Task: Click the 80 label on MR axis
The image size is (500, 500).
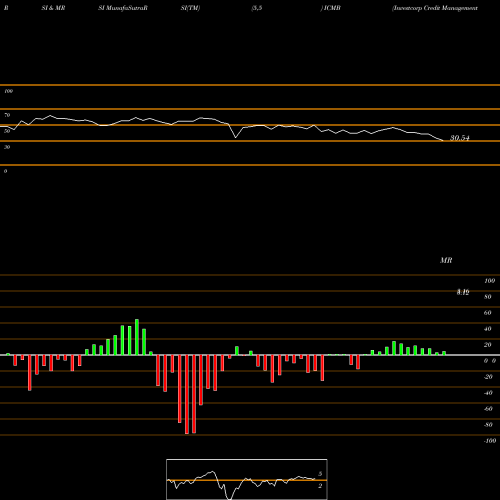Action: pos(488,297)
